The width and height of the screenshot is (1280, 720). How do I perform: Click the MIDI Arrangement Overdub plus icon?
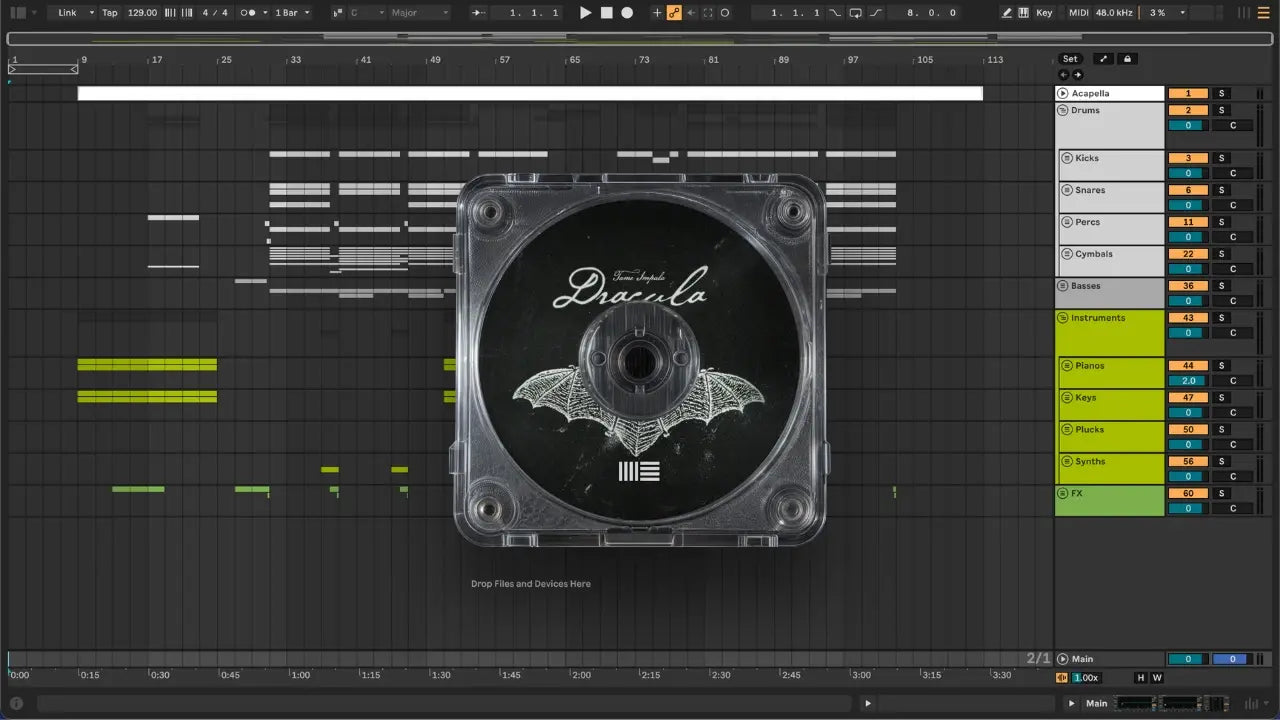[x=657, y=13]
